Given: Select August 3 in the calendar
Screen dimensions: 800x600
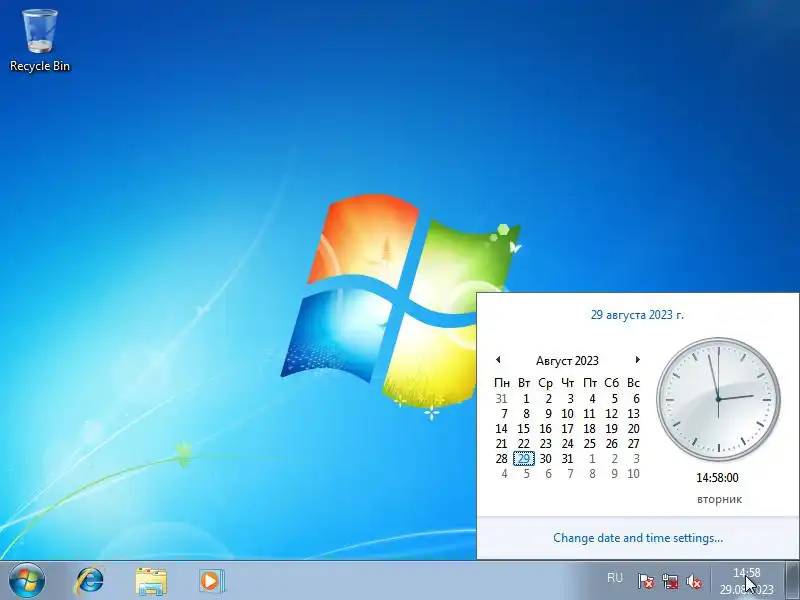Looking at the screenshot, I should (x=570, y=398).
